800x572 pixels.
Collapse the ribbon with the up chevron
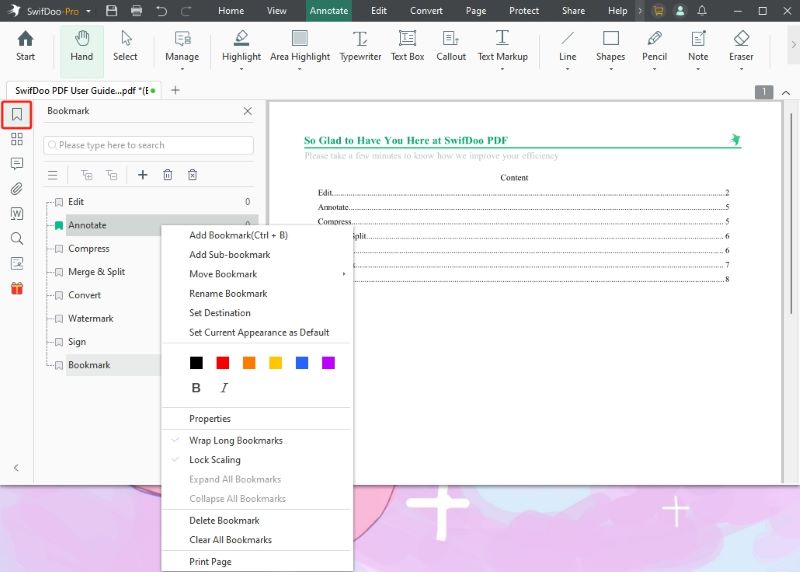tap(786, 93)
